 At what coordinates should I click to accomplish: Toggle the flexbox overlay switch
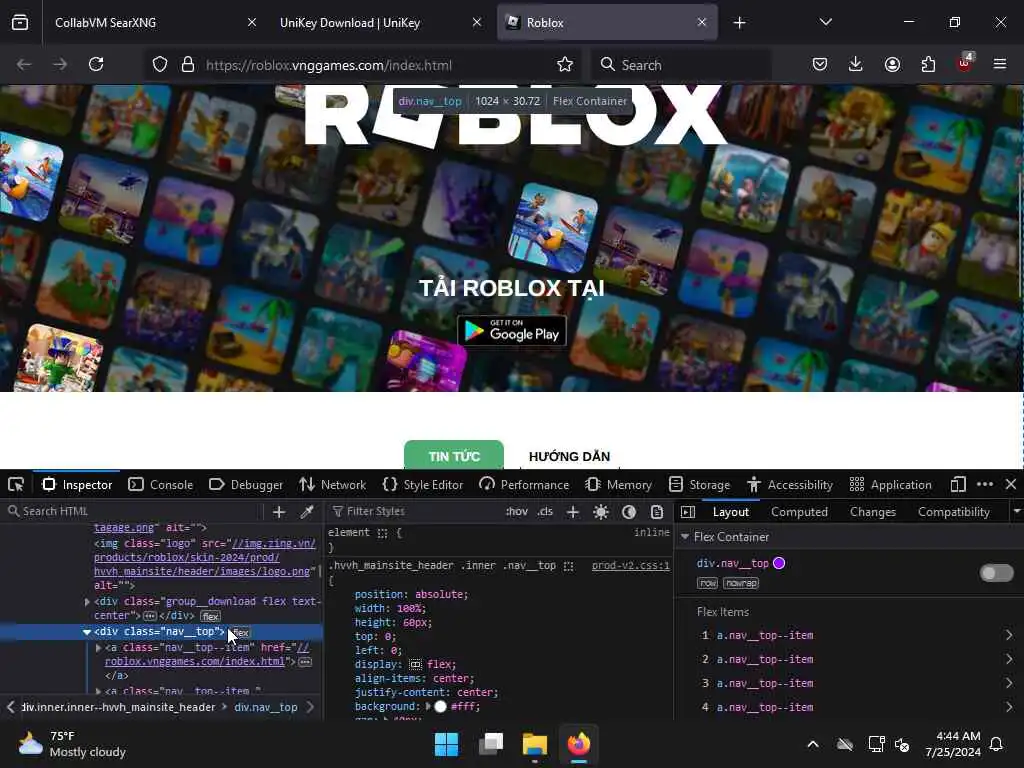click(x=997, y=573)
